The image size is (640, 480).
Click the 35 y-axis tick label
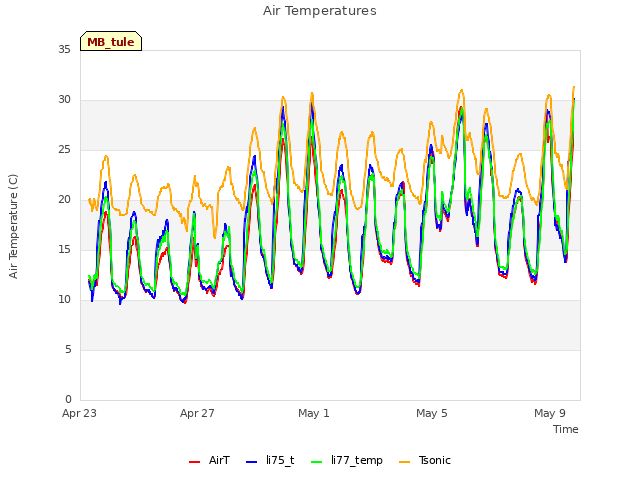click(64, 49)
